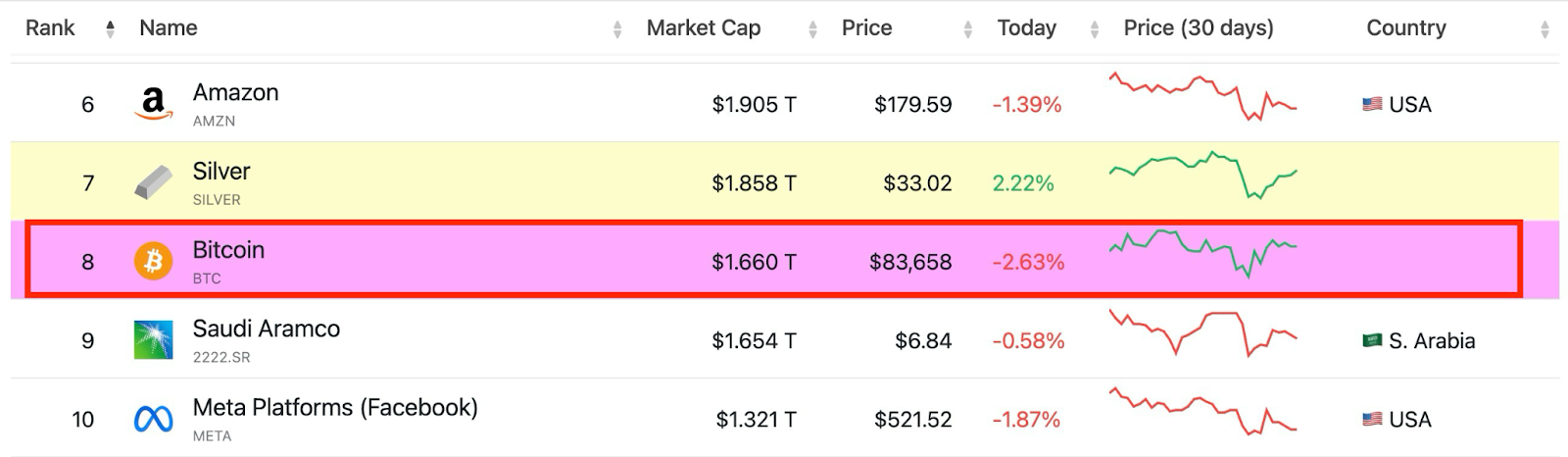The image size is (1568, 457).
Task: Sort by Market Cap sort arrows
Action: point(812,29)
